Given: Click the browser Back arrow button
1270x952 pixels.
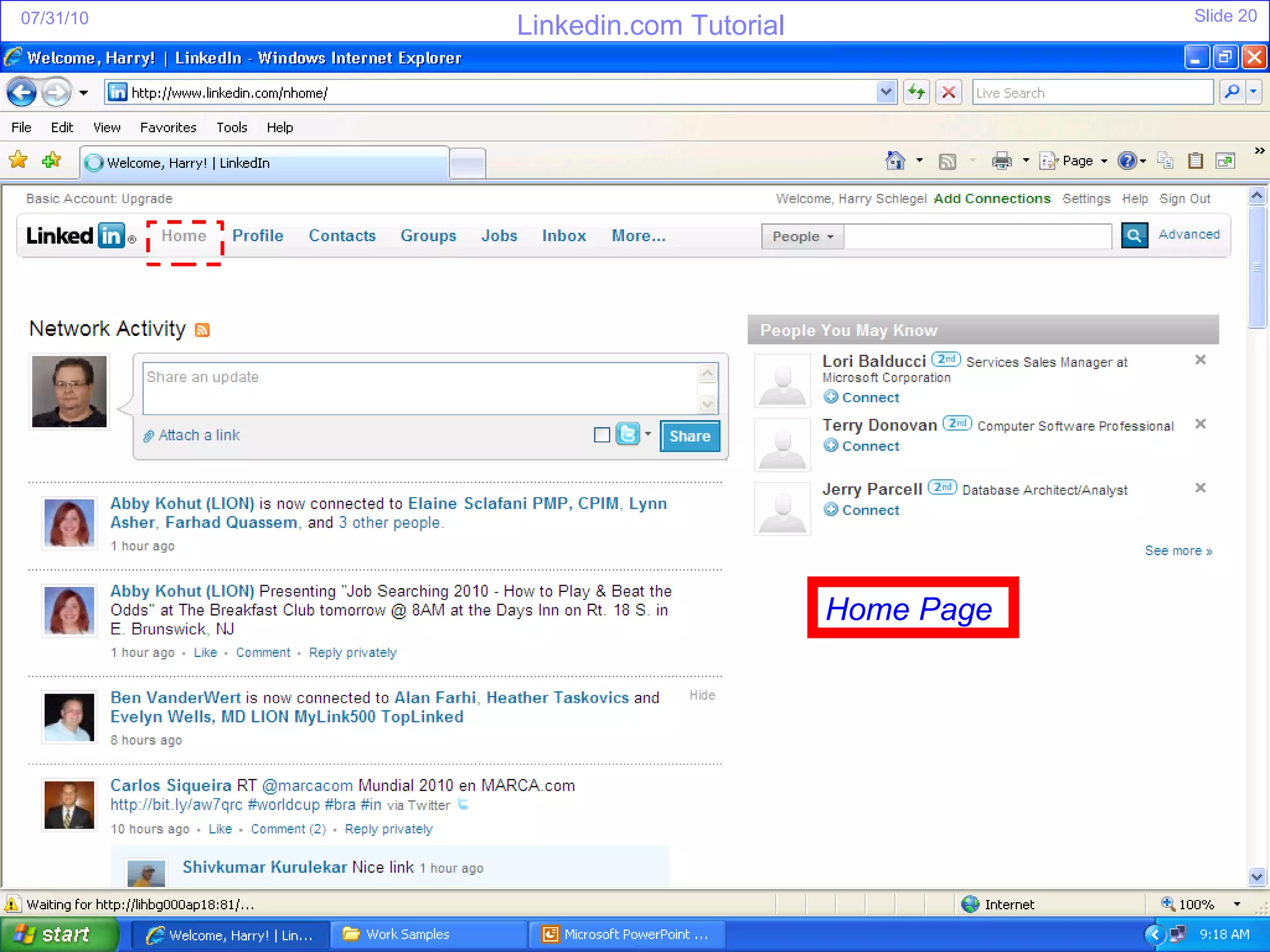Looking at the screenshot, I should 22,93.
